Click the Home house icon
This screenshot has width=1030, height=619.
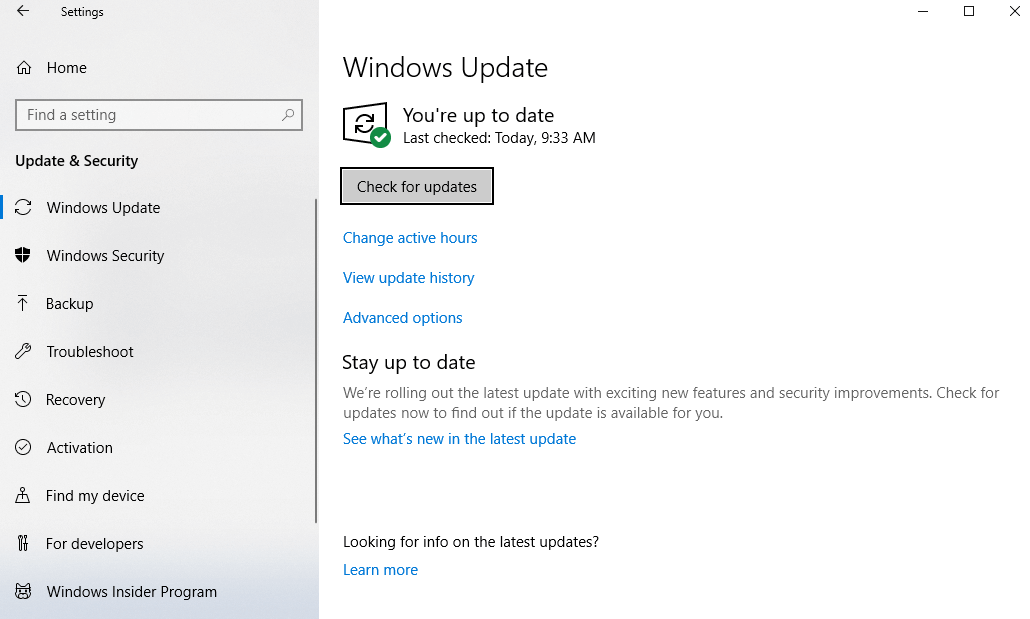click(x=24, y=68)
